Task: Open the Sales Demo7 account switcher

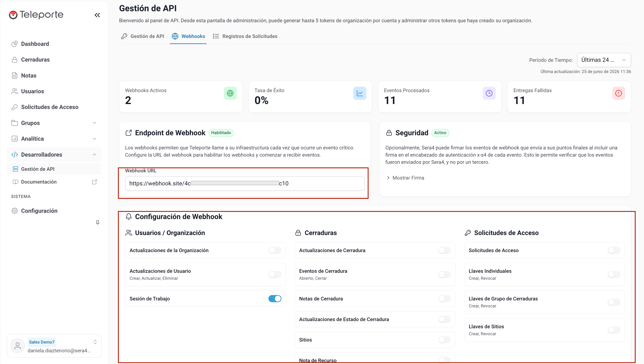Action: [54, 346]
